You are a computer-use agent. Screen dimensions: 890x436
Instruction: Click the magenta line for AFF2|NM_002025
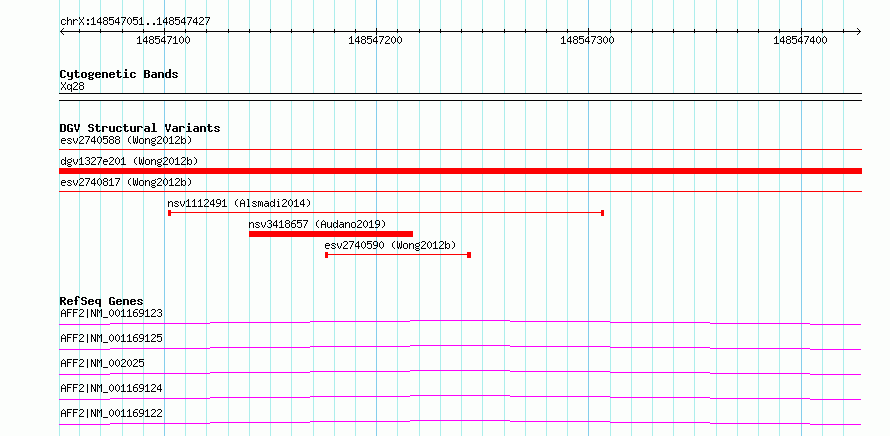pos(461,372)
